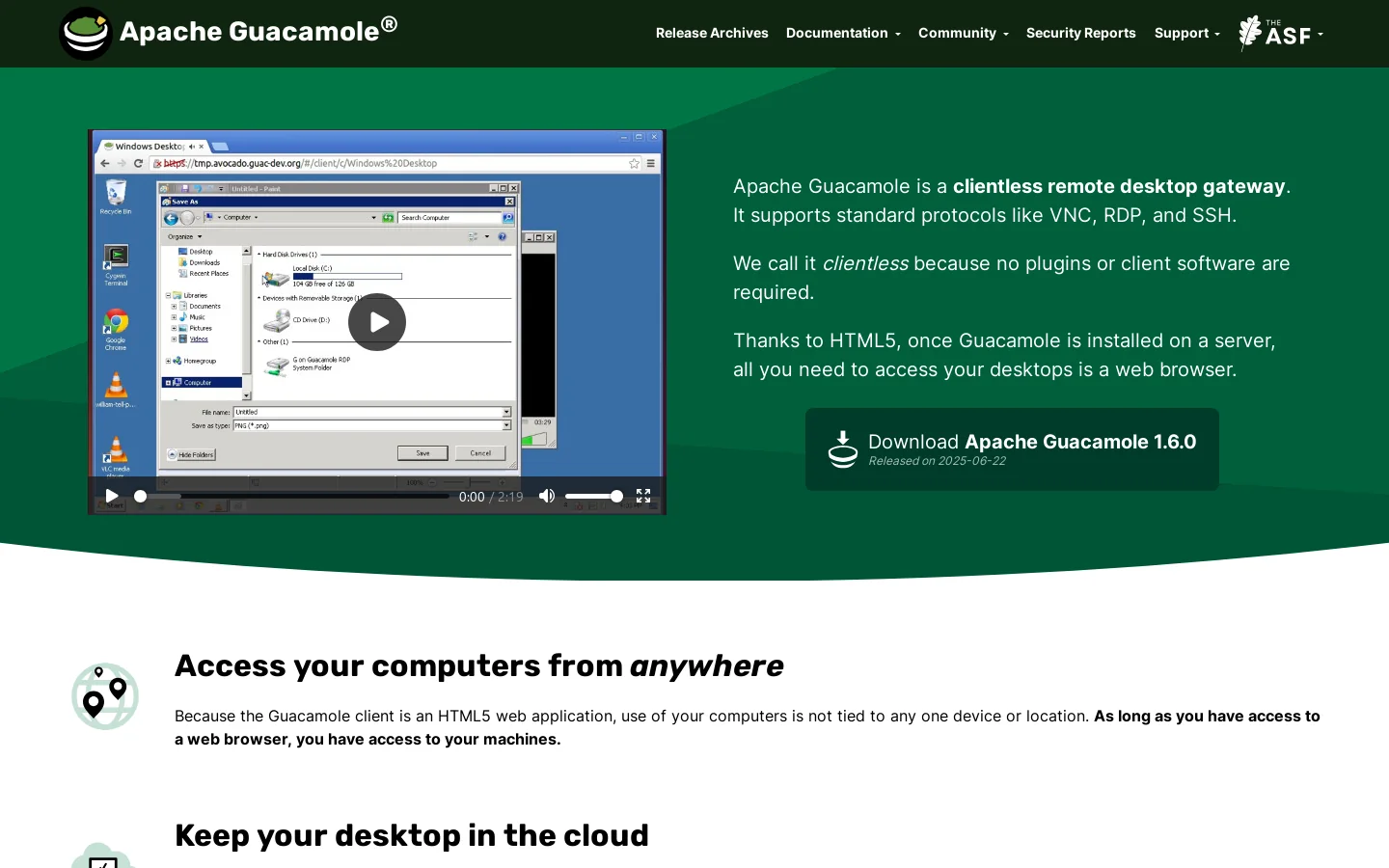Download Apache Guacamole 1.6.0
The width and height of the screenshot is (1389, 868).
click(1012, 449)
